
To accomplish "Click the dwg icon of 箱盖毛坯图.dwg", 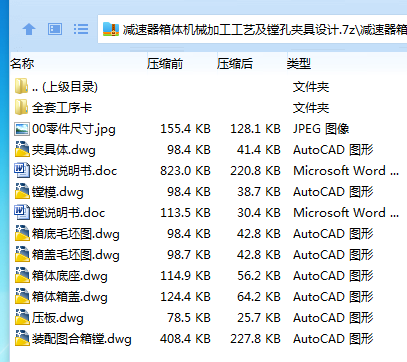I will coord(22,254).
